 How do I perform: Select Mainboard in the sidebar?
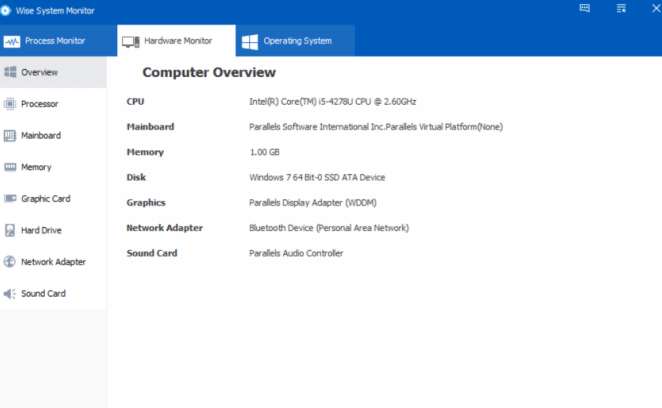click(x=53, y=136)
